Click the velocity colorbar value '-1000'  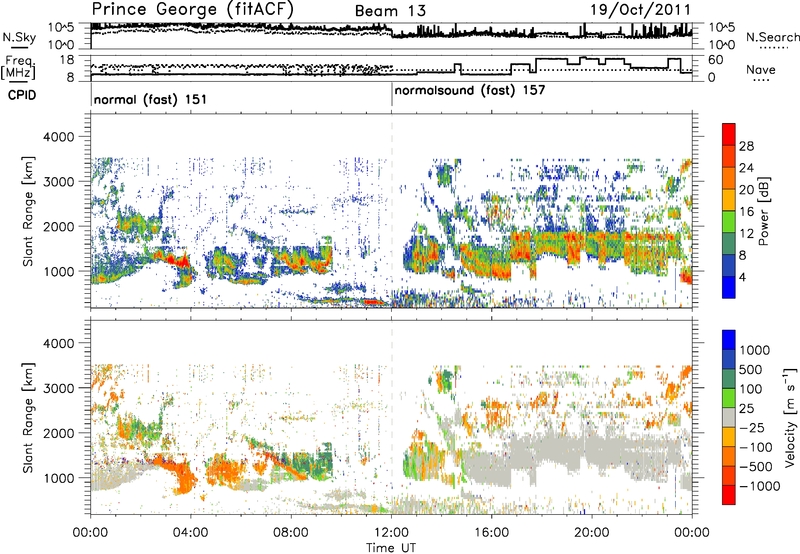[760, 486]
